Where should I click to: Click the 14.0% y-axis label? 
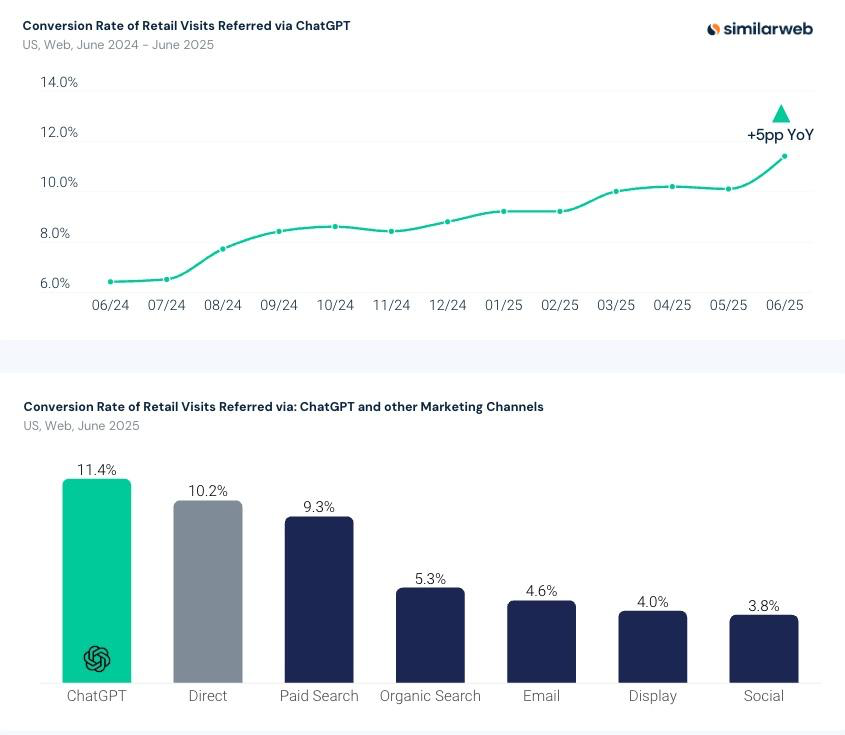tap(59, 82)
